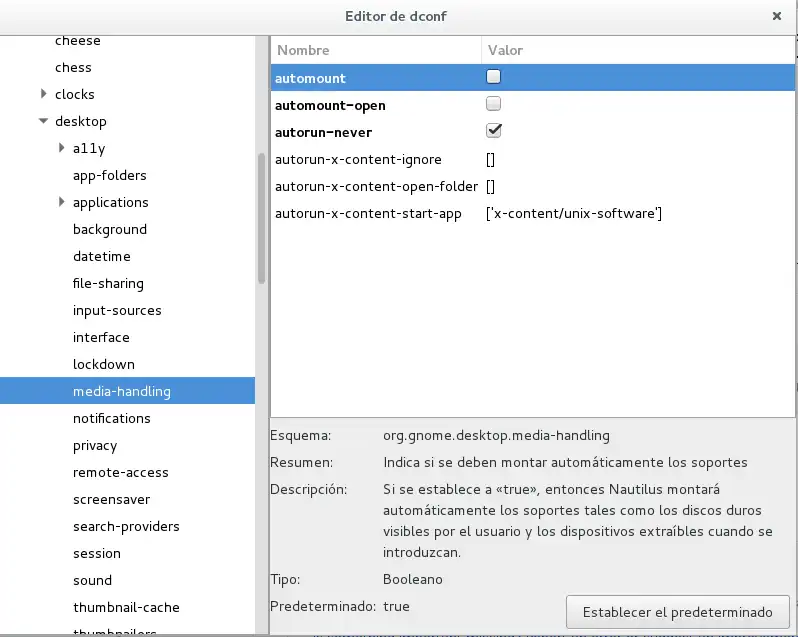Click the org.gnome.desktop.media-handling schema text
The height and width of the screenshot is (637, 798).
pyautogui.click(x=496, y=436)
